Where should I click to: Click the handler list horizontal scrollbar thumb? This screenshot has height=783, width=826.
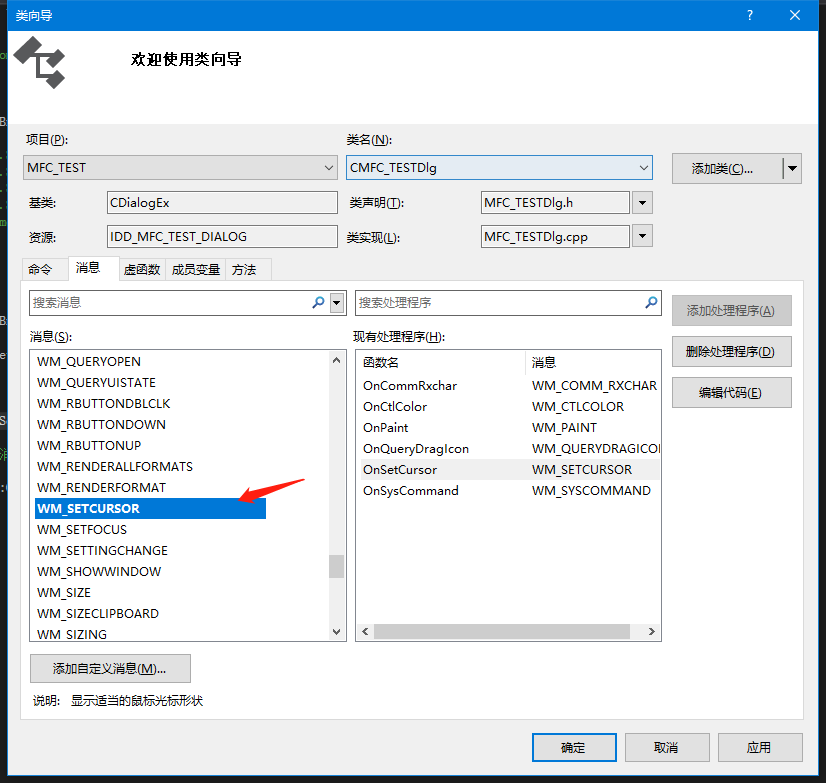(x=502, y=631)
